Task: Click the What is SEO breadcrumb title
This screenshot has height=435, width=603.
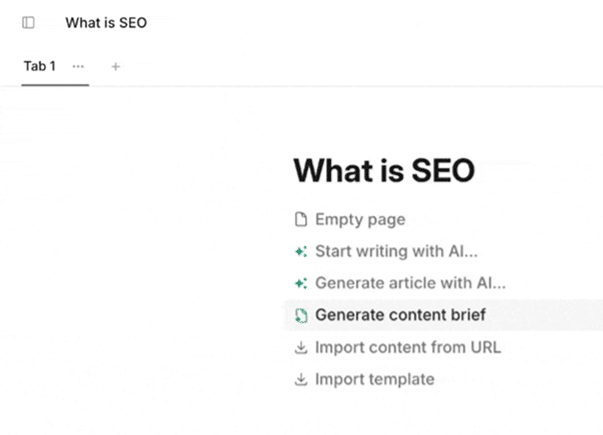Action: click(x=106, y=23)
